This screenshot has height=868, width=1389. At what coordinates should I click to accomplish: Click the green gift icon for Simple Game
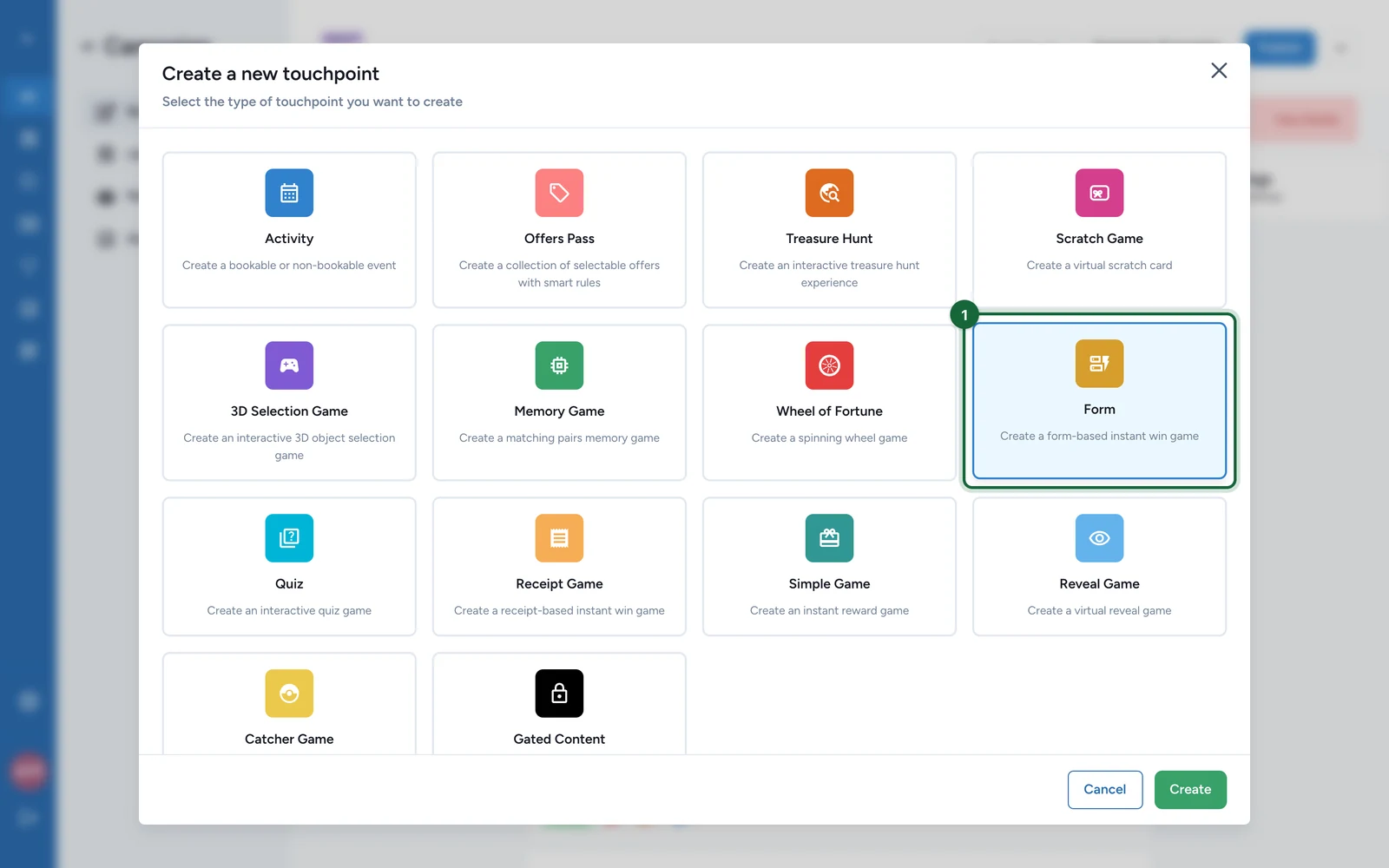[x=829, y=538]
